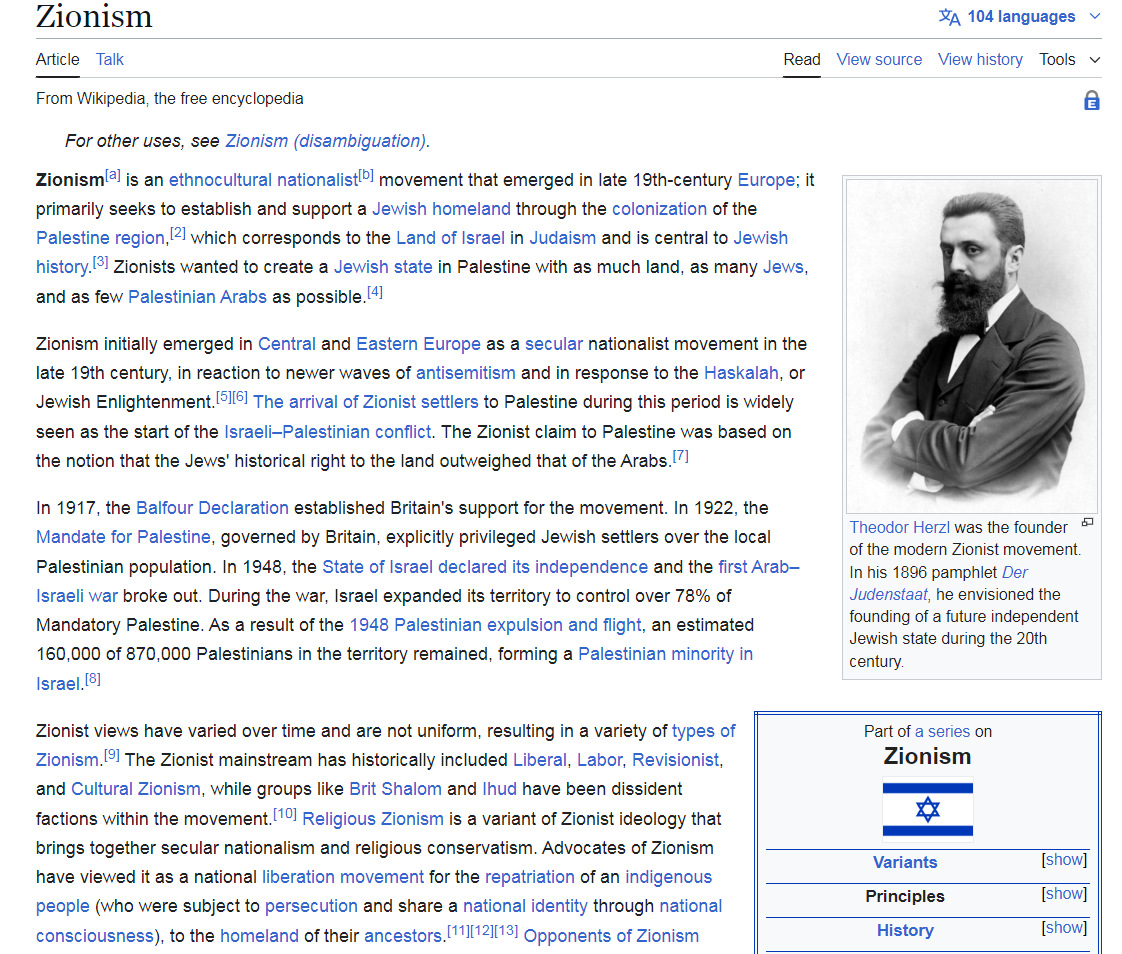Open the Zionism (disambiguation) link

(x=326, y=141)
